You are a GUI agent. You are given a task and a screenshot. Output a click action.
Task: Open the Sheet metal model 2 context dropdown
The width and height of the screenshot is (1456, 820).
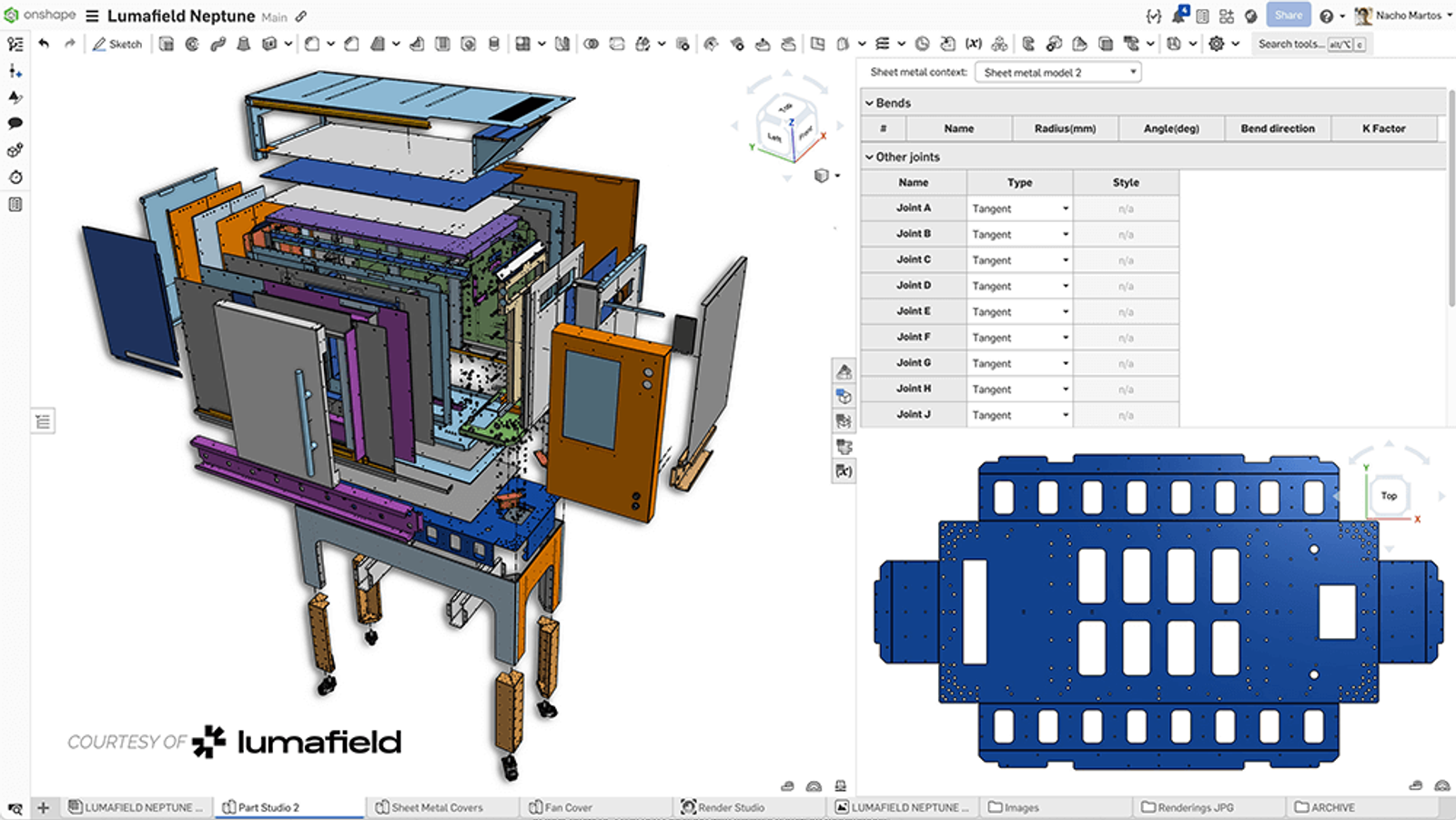click(1057, 71)
